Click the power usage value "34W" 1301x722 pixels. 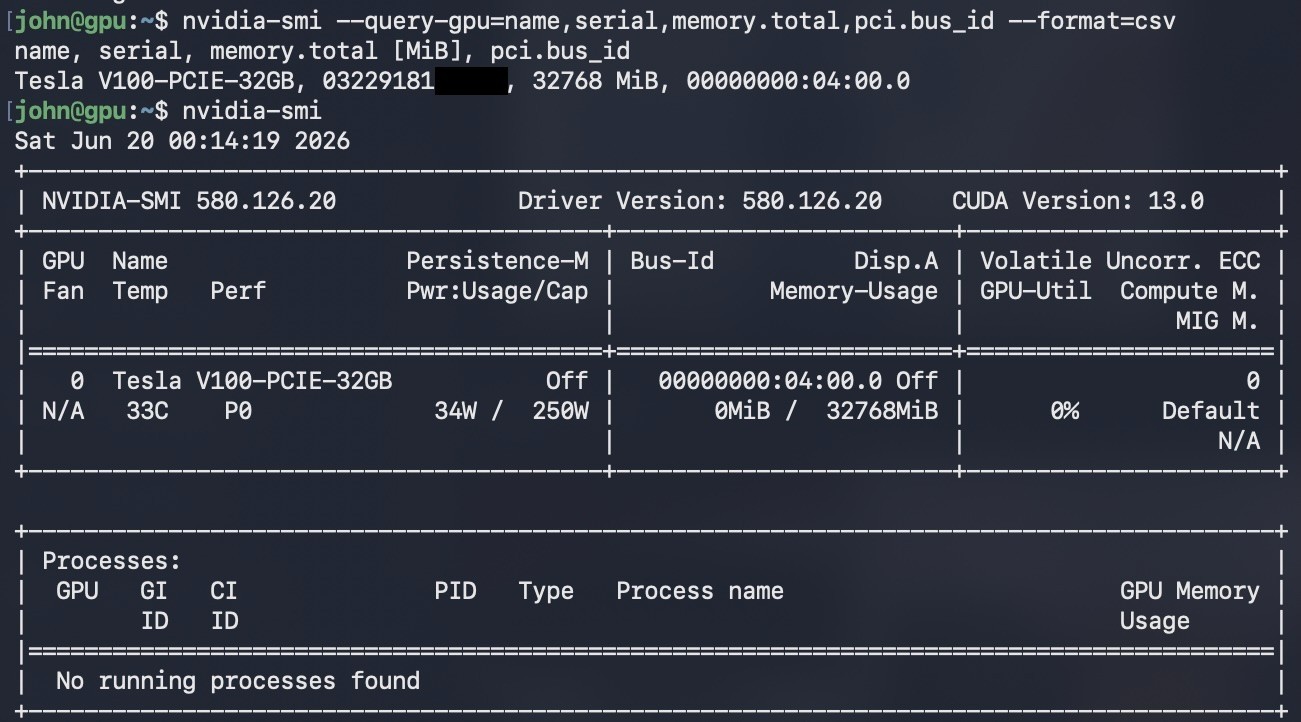pos(455,410)
